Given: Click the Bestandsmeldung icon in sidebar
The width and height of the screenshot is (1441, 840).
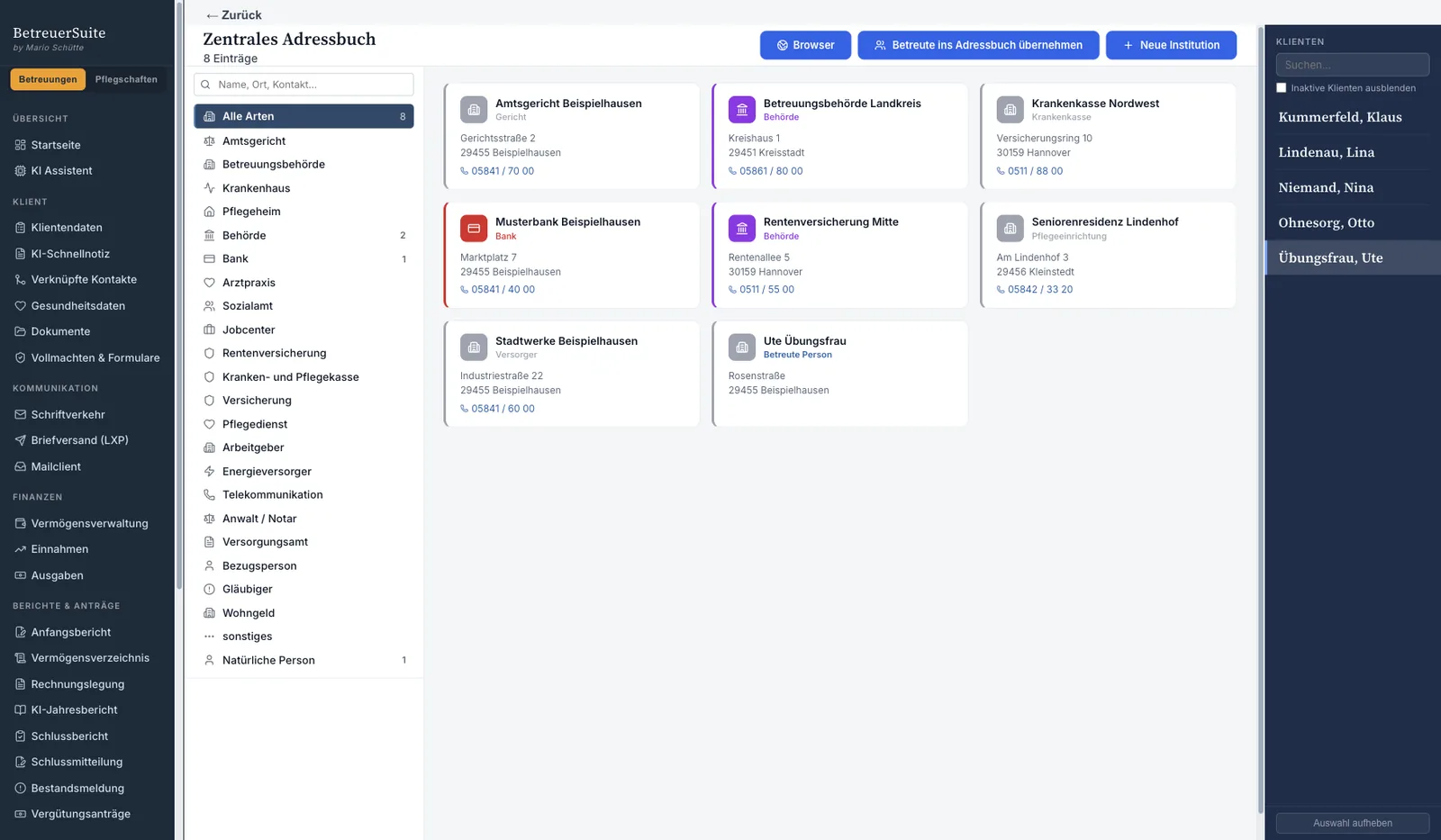Looking at the screenshot, I should [21, 789].
